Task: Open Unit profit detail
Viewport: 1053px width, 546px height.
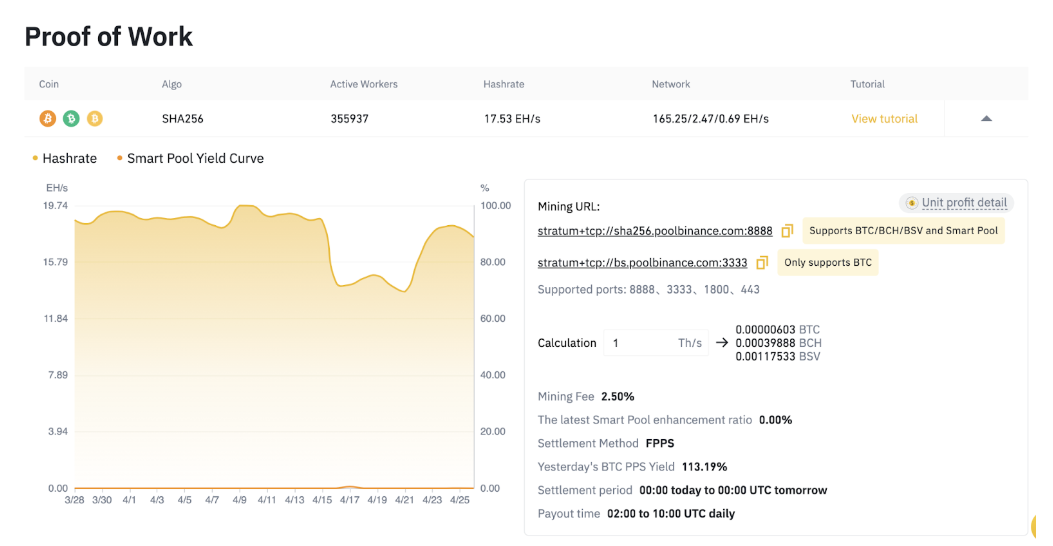Action: pos(964,203)
